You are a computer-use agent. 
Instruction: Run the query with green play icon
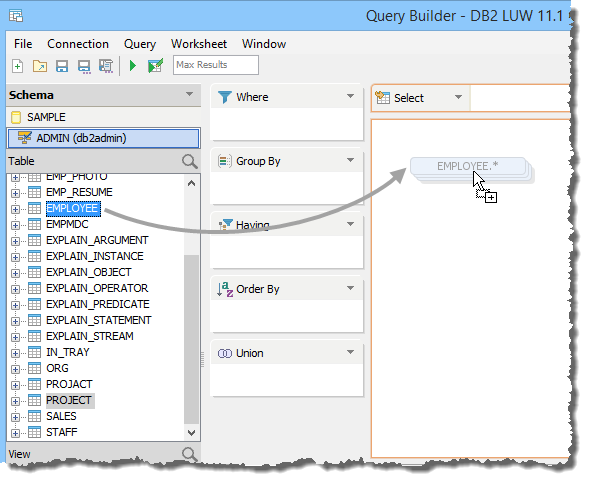coord(133,66)
